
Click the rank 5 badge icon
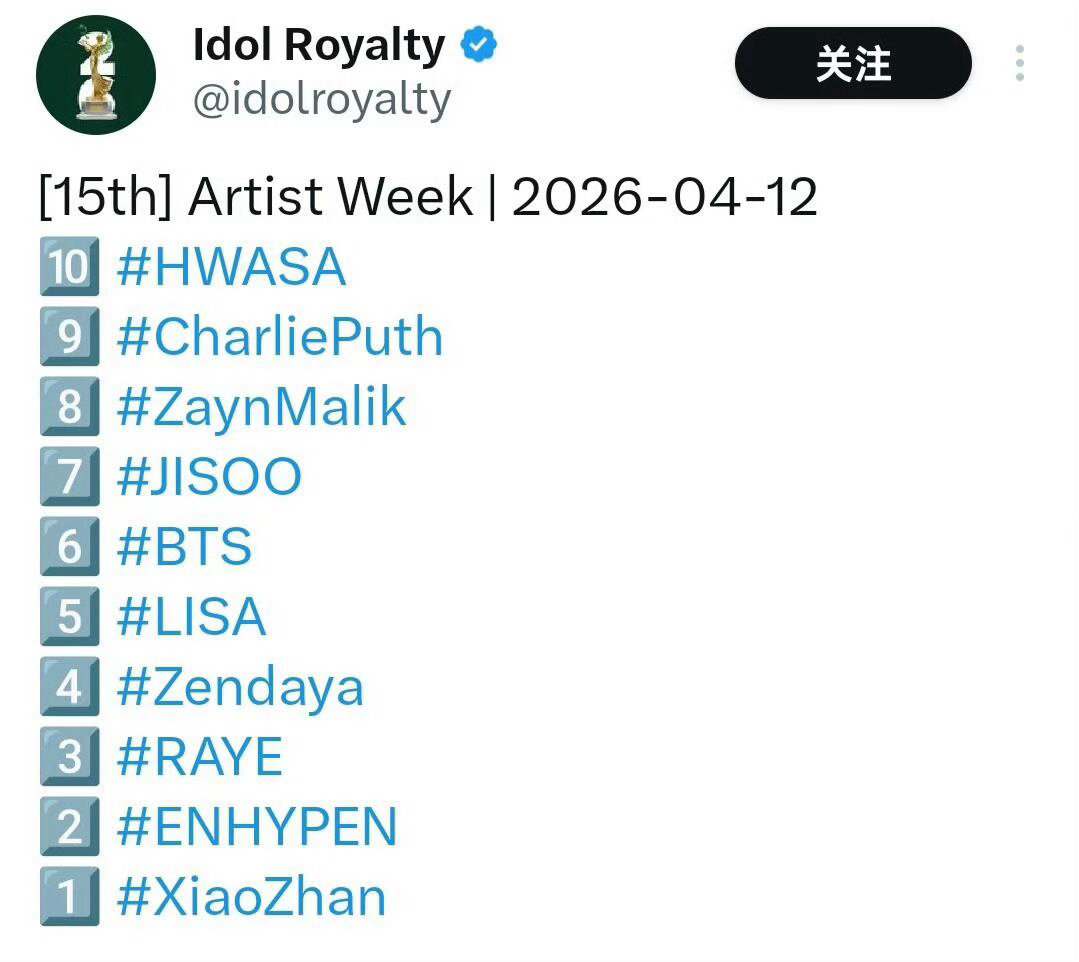(x=68, y=616)
